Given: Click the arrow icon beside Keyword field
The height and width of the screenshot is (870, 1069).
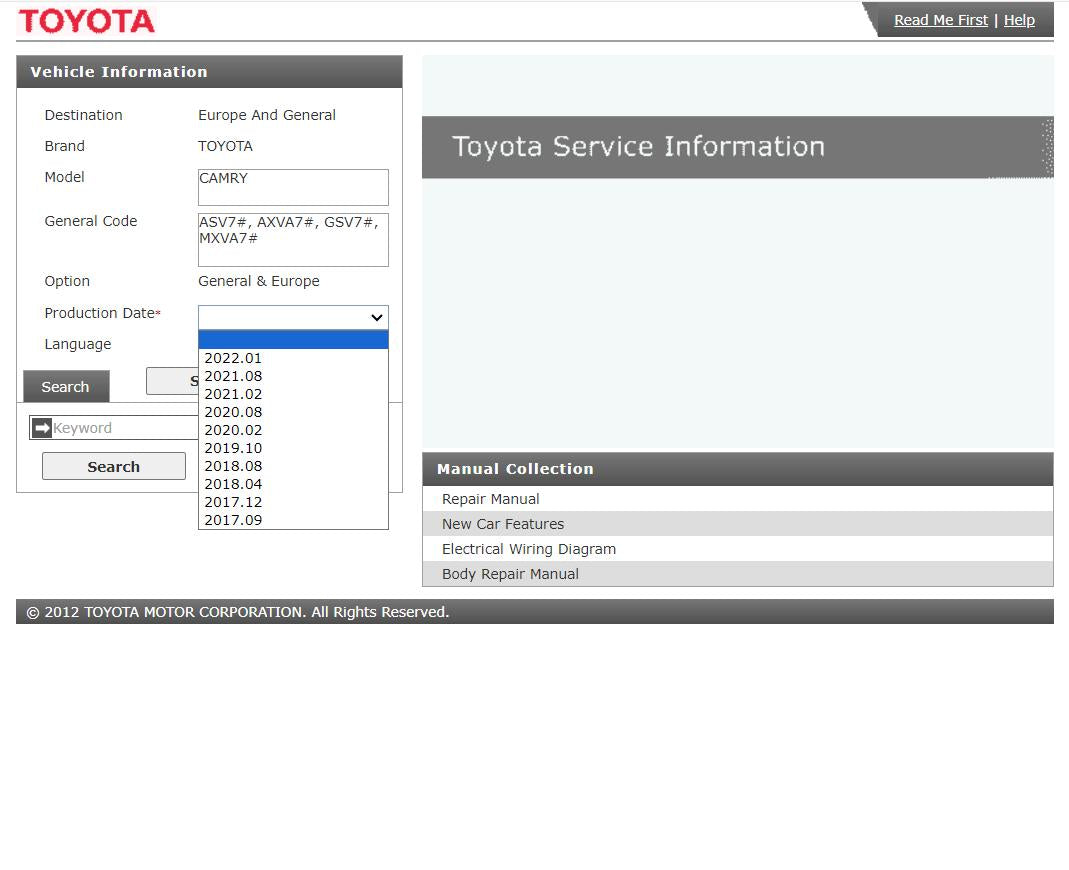Looking at the screenshot, I should click(x=42, y=428).
